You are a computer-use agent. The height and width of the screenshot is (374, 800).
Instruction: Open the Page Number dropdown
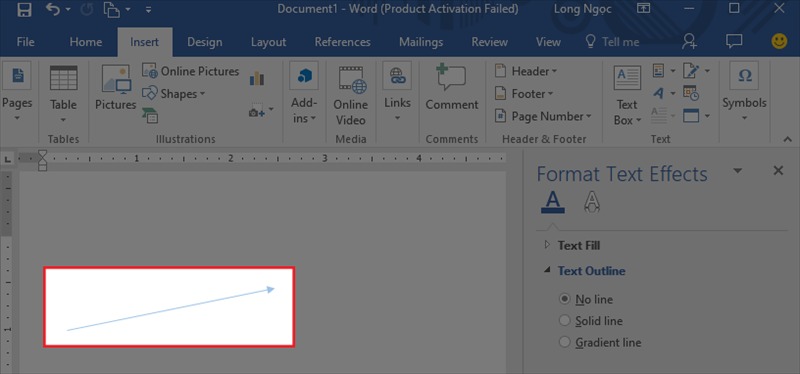point(543,116)
